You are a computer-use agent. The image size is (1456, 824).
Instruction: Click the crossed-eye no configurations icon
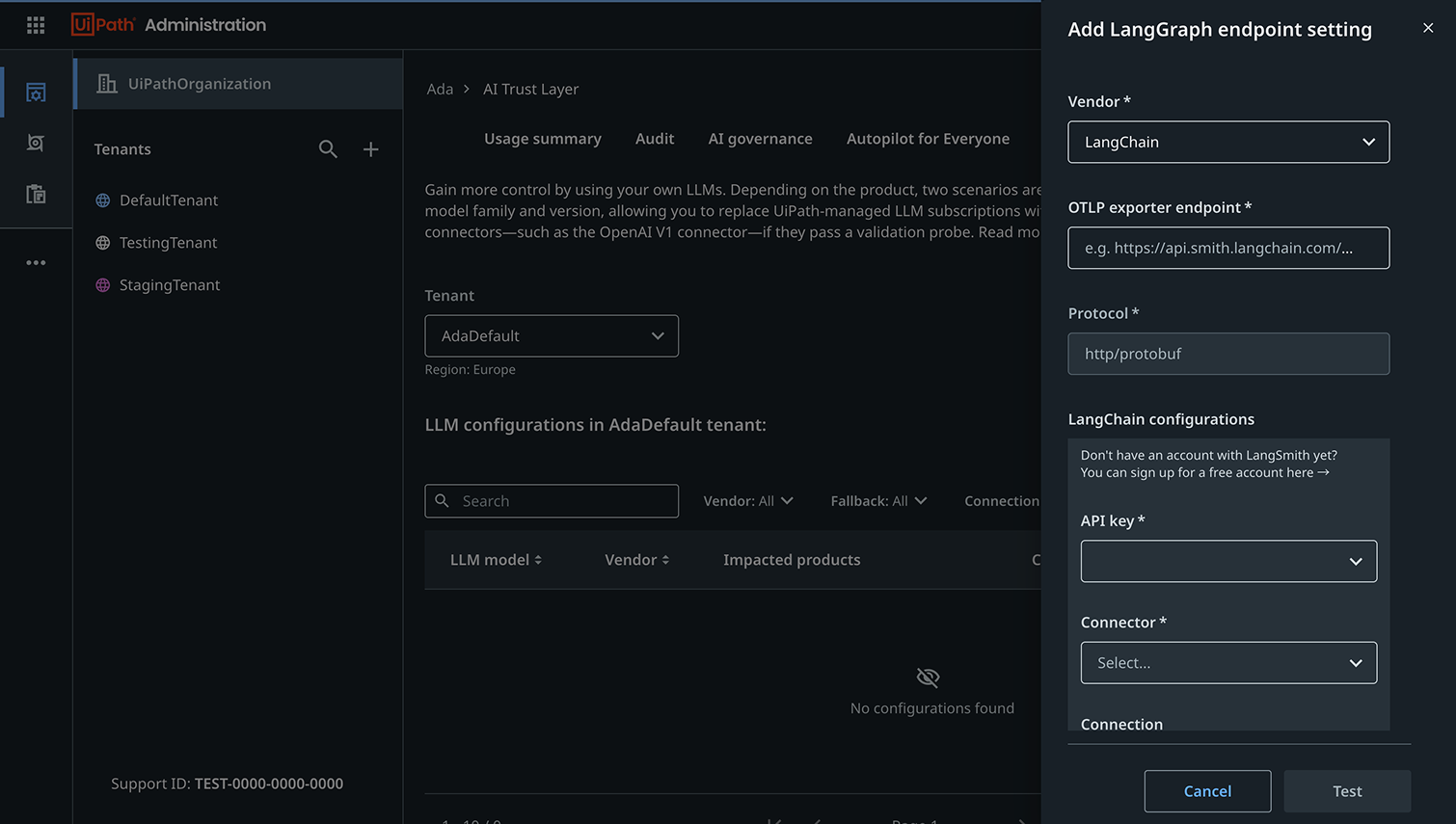point(928,678)
